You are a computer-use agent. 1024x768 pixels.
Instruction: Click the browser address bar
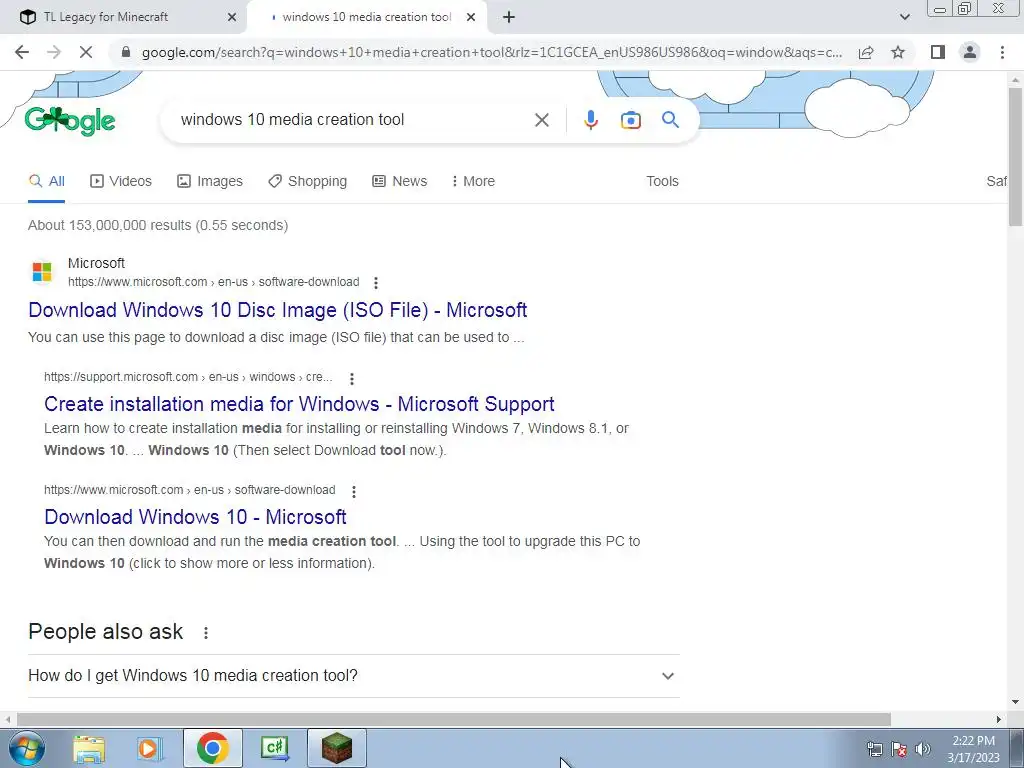click(x=492, y=52)
